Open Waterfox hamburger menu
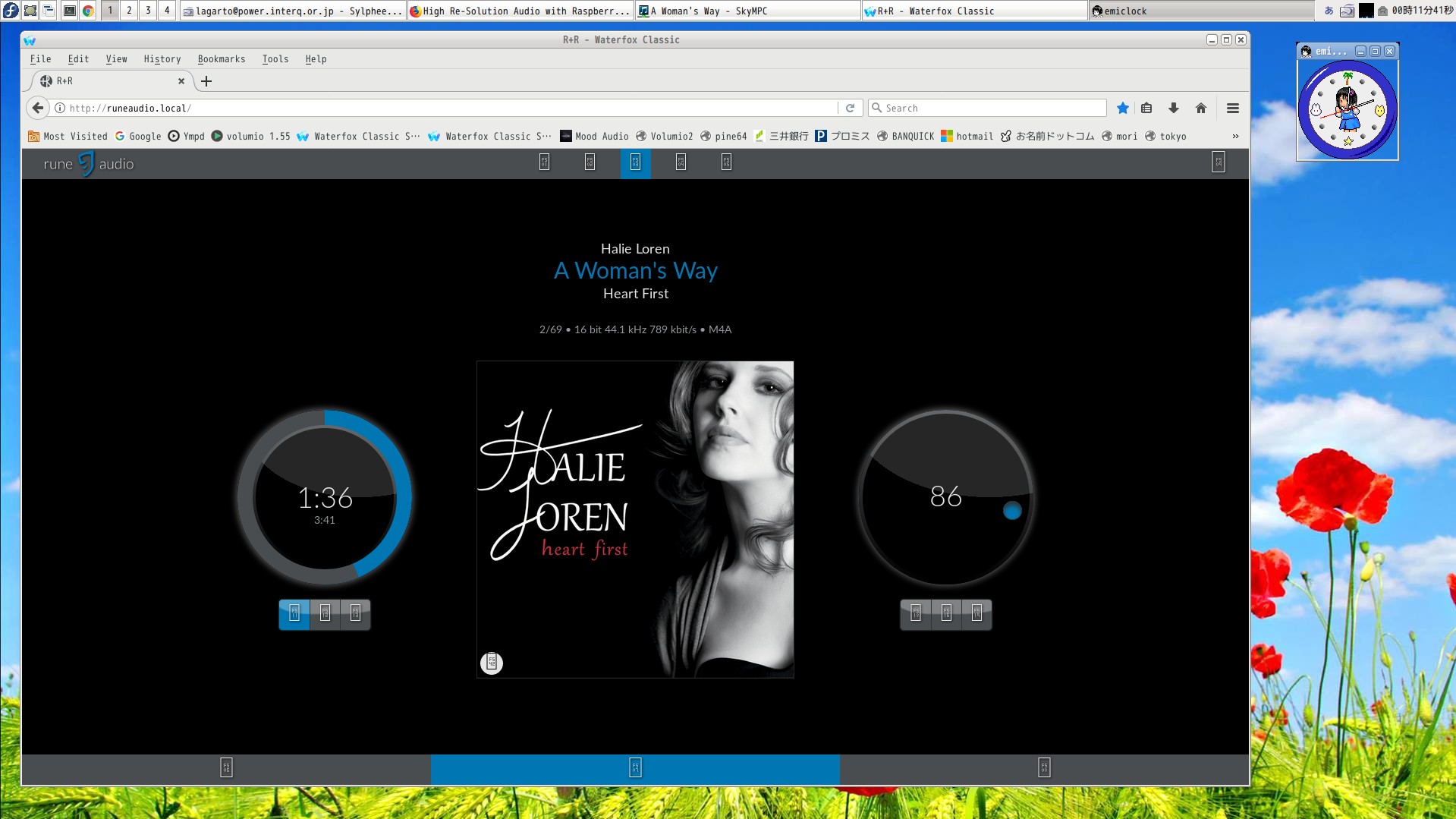1456x819 pixels. pos(1233,109)
